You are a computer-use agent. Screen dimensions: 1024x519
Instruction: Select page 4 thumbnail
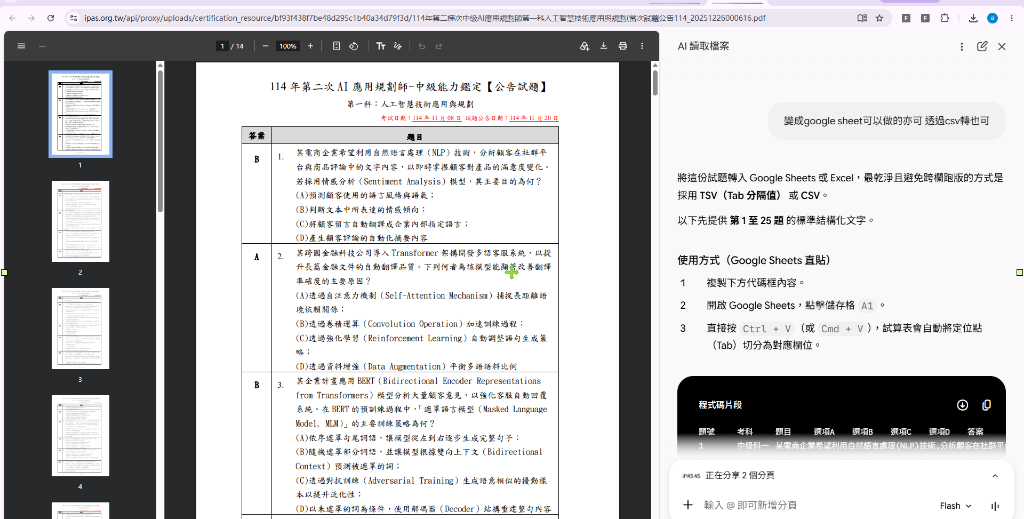point(80,435)
